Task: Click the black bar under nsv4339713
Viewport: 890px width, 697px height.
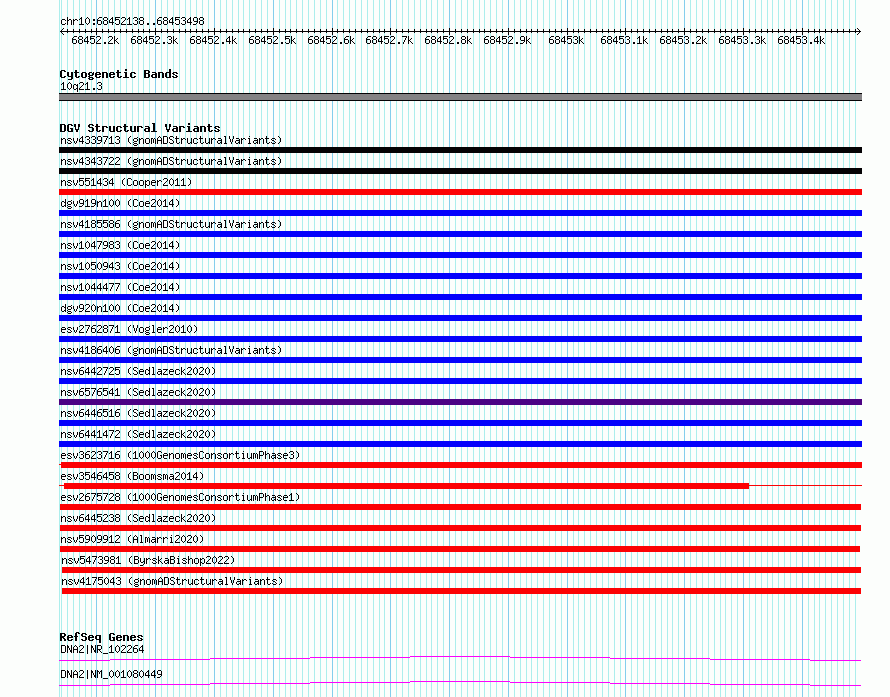Action: coord(460,150)
